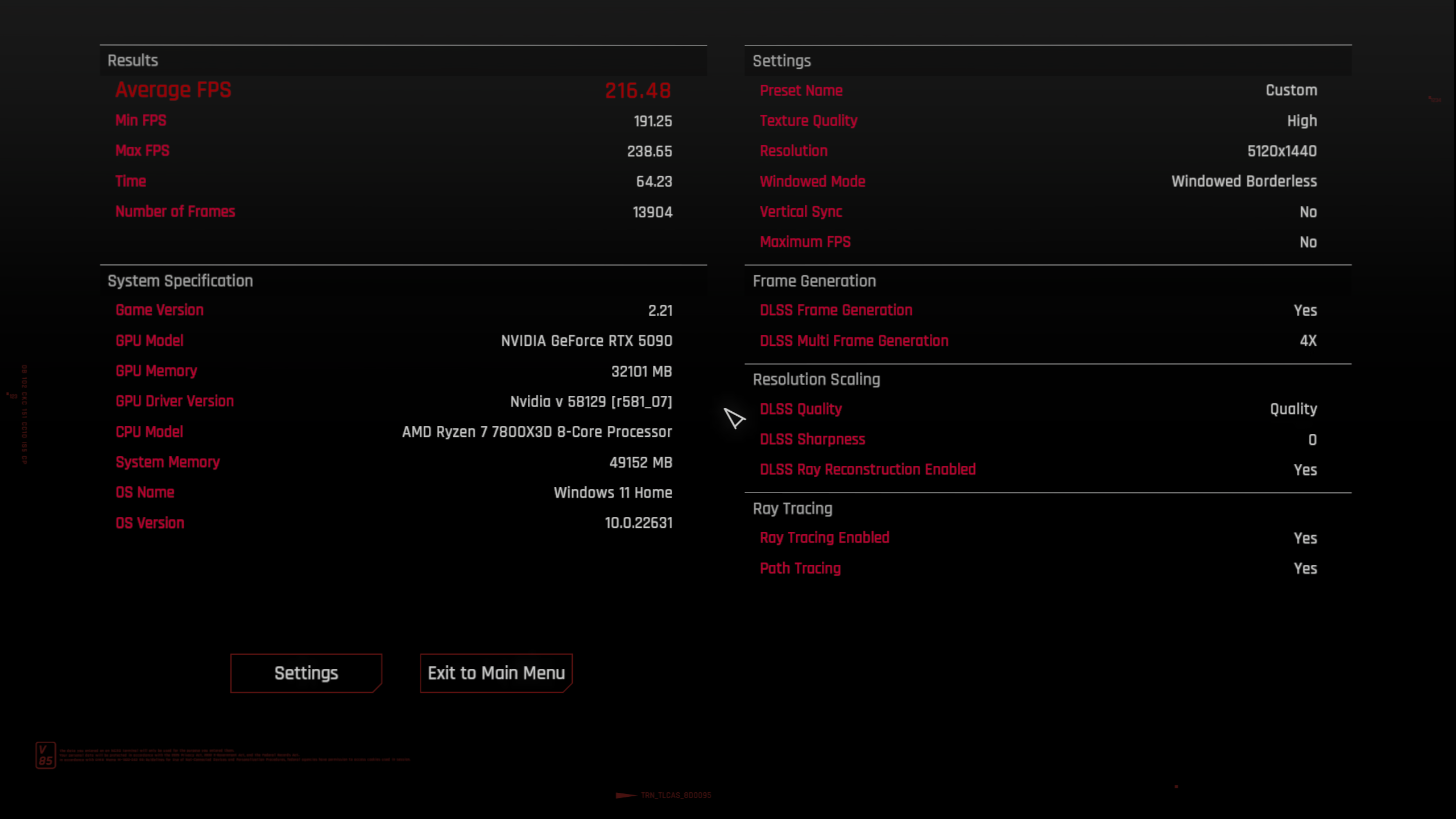This screenshot has width=1456, height=819.
Task: Click the Windowed Mode label
Action: [812, 181]
